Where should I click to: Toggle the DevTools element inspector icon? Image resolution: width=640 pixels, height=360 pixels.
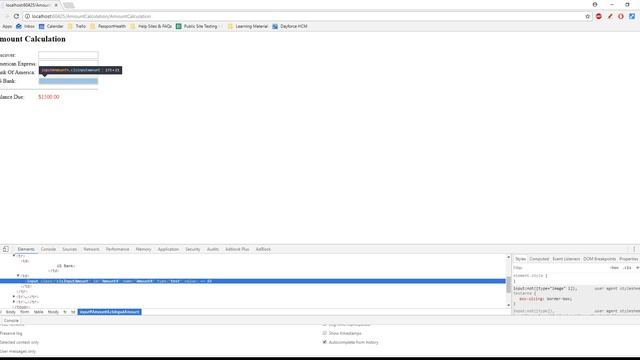pyautogui.click(x=6, y=249)
